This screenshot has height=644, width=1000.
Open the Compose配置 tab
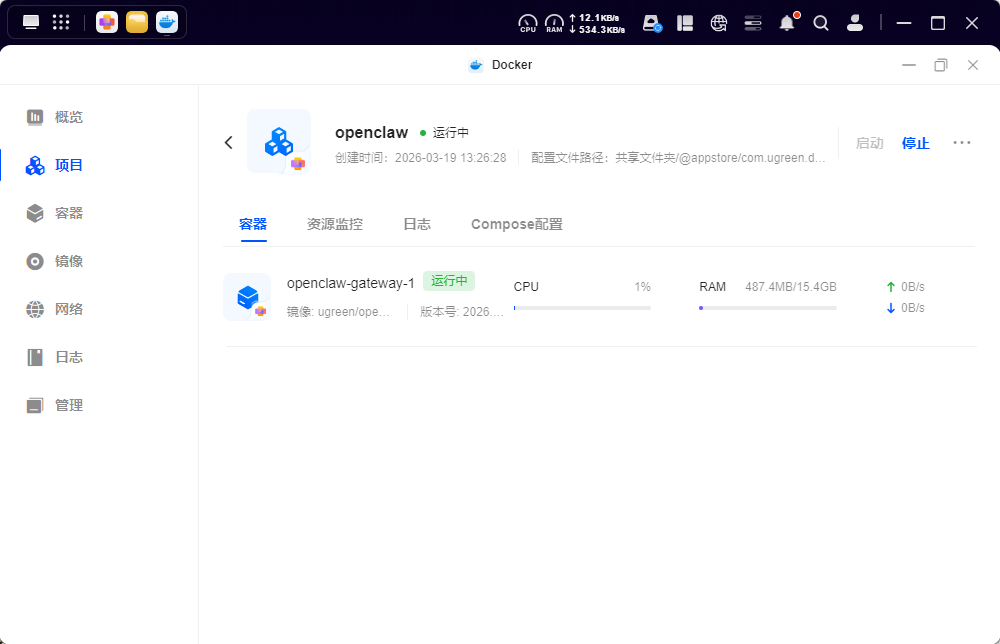[517, 224]
